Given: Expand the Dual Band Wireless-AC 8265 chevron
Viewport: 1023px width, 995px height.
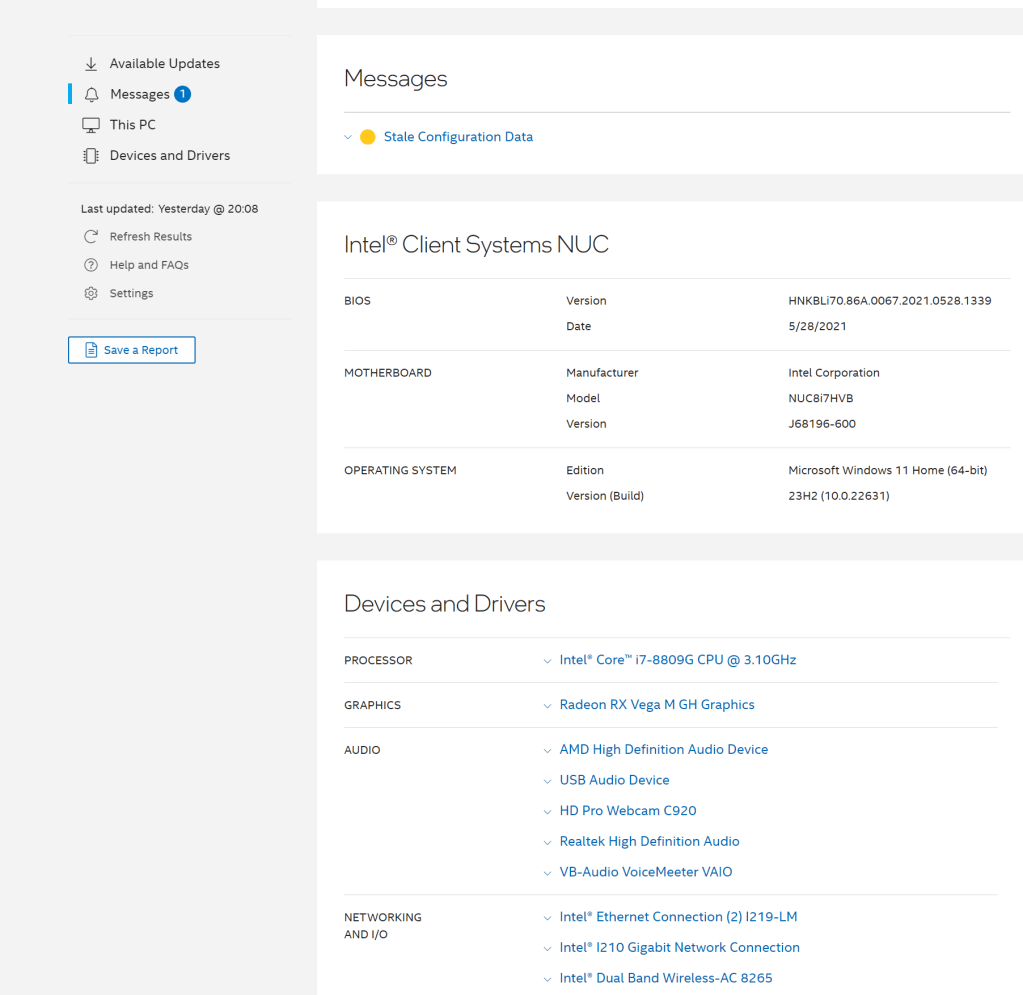Looking at the screenshot, I should coord(547,979).
